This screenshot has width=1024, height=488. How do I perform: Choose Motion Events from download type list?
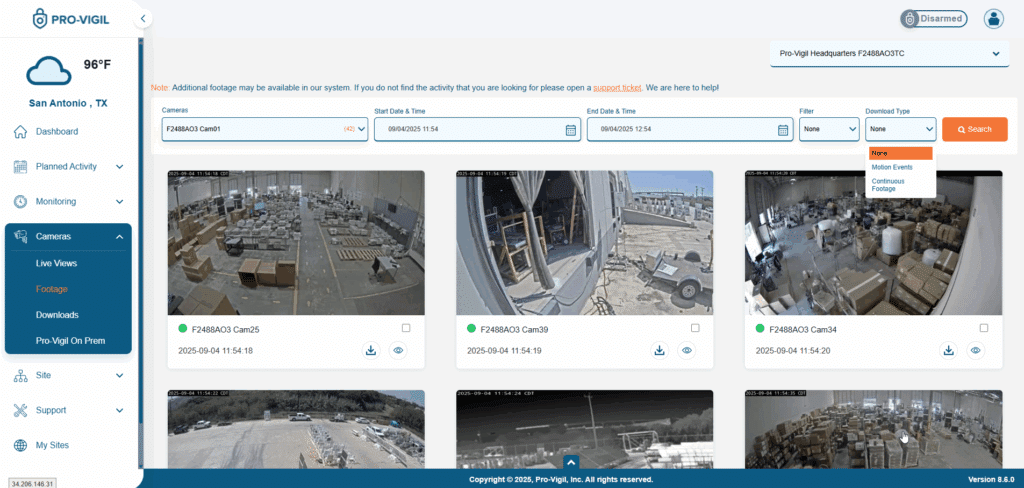pos(891,167)
